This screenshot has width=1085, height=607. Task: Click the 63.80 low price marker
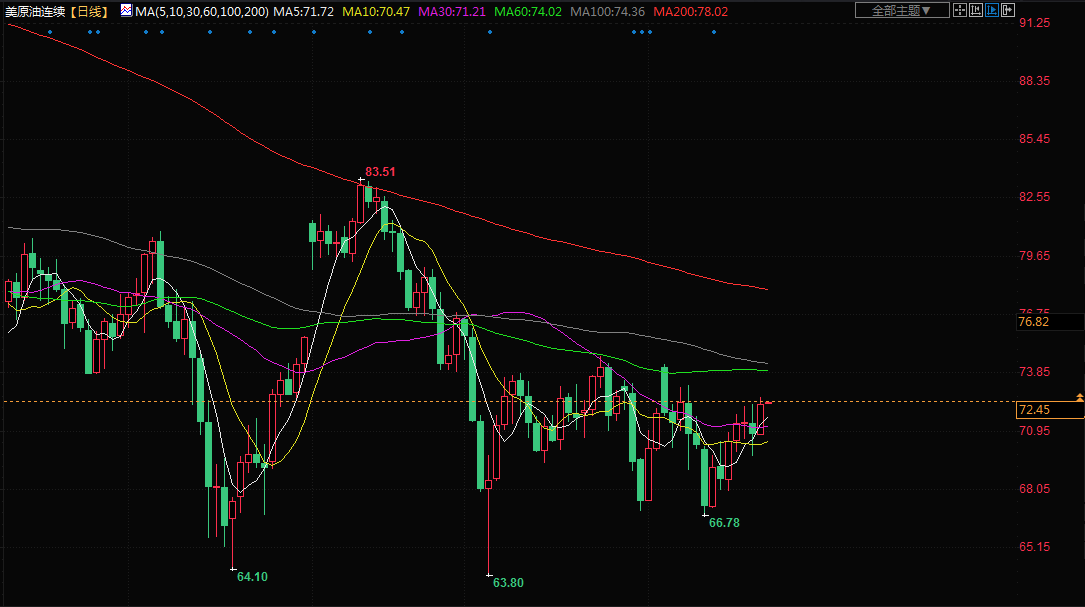pos(508,582)
